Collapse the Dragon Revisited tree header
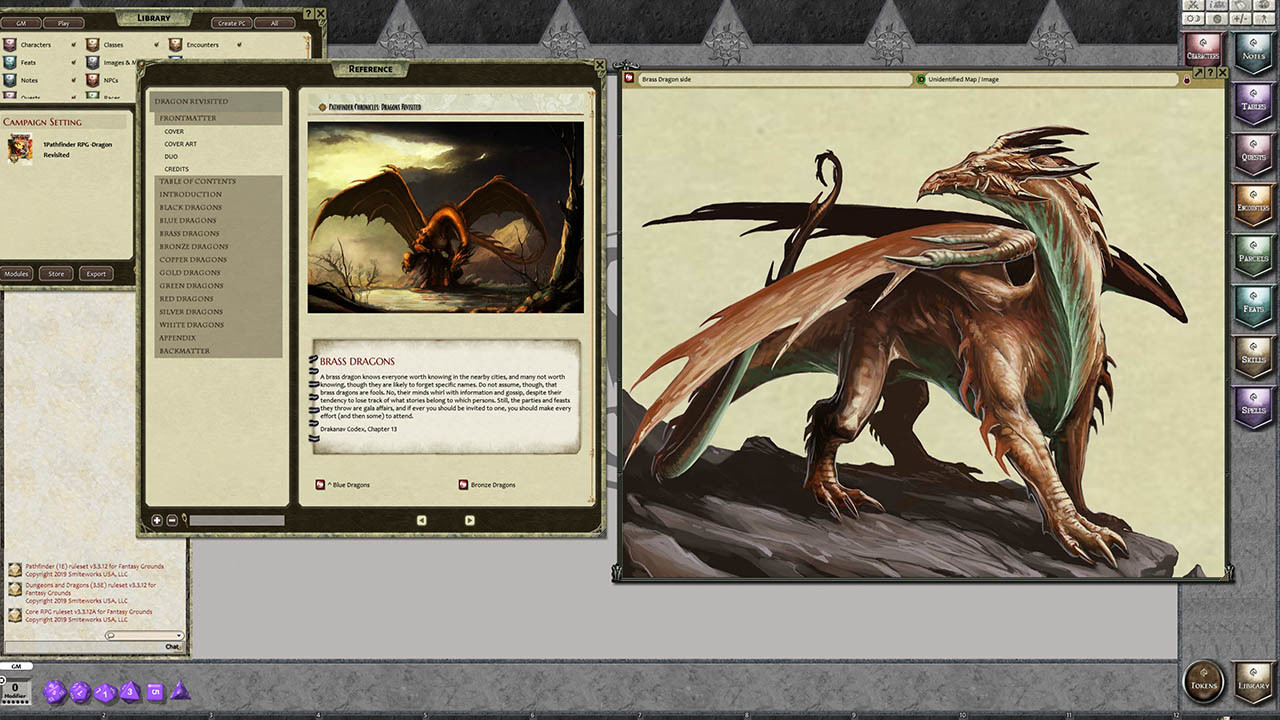 (x=216, y=101)
